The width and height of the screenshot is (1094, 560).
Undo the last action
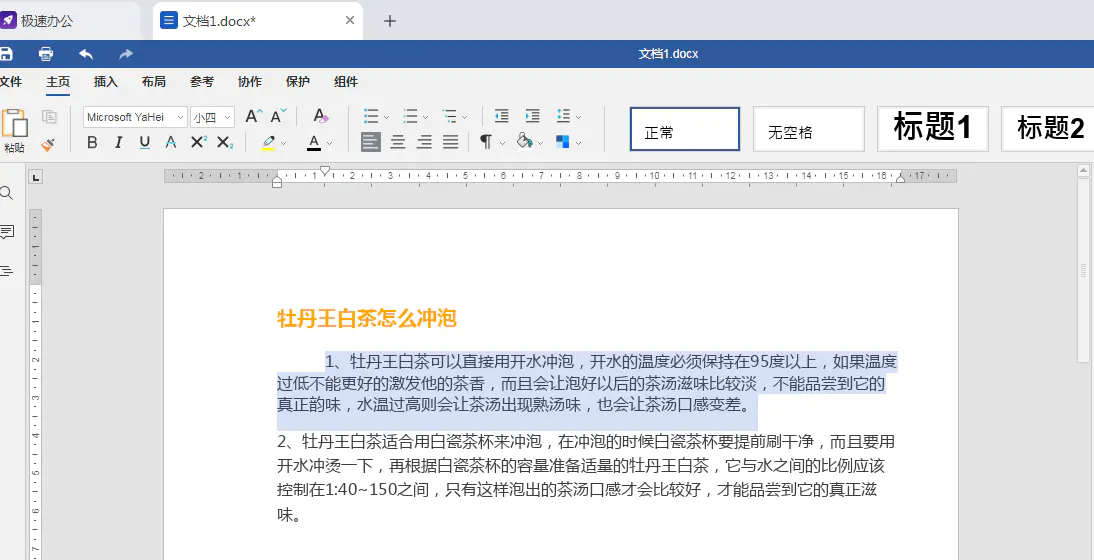coord(86,54)
